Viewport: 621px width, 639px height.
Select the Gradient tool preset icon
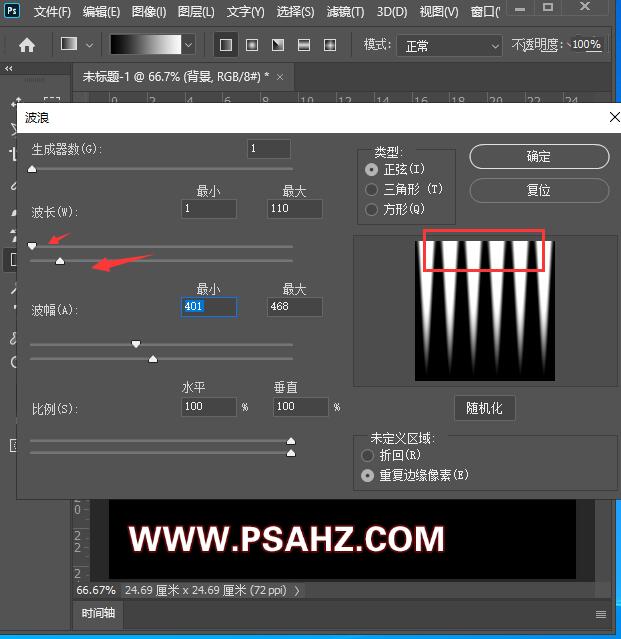tap(69, 44)
